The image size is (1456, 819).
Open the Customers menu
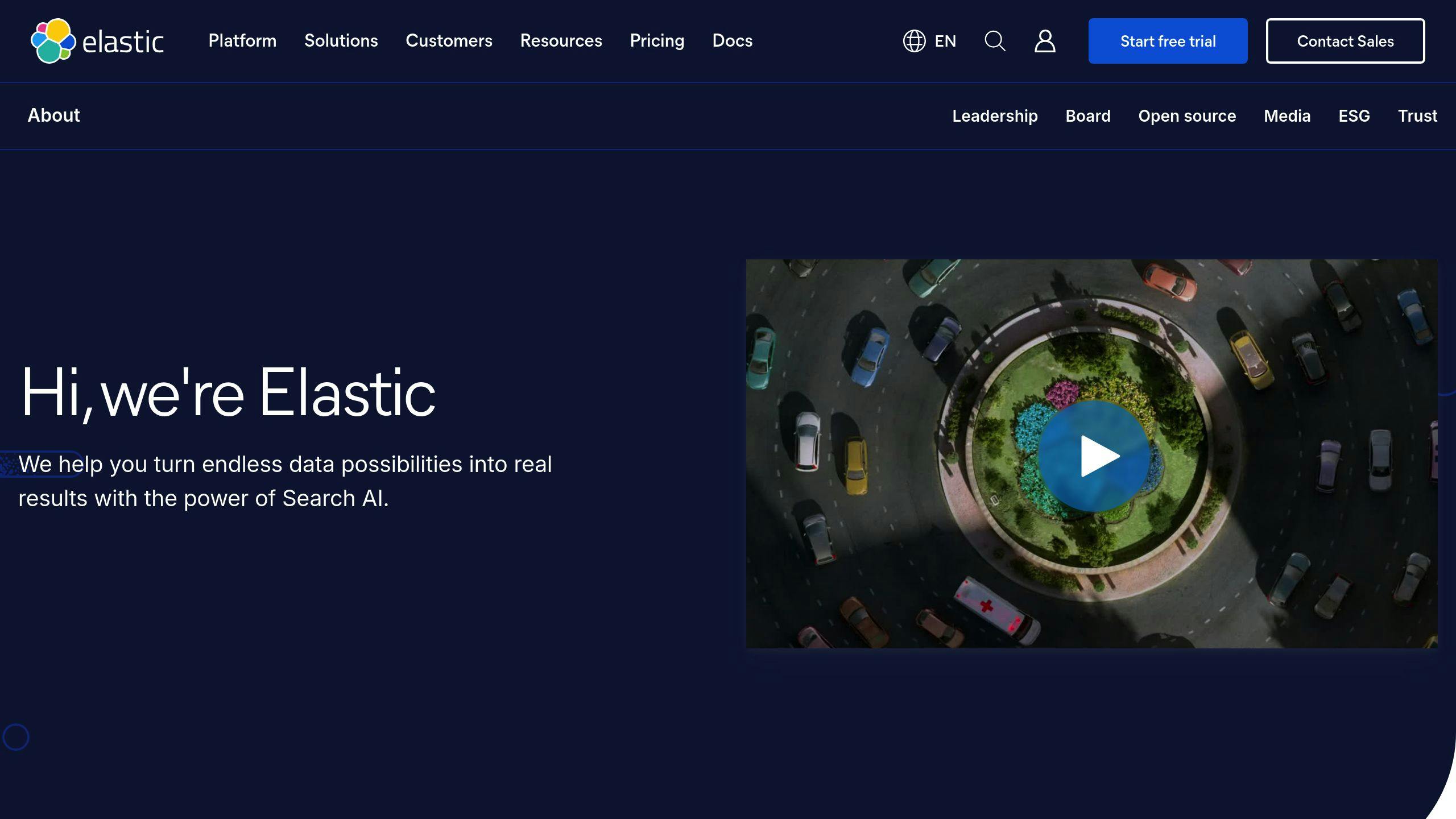(449, 41)
